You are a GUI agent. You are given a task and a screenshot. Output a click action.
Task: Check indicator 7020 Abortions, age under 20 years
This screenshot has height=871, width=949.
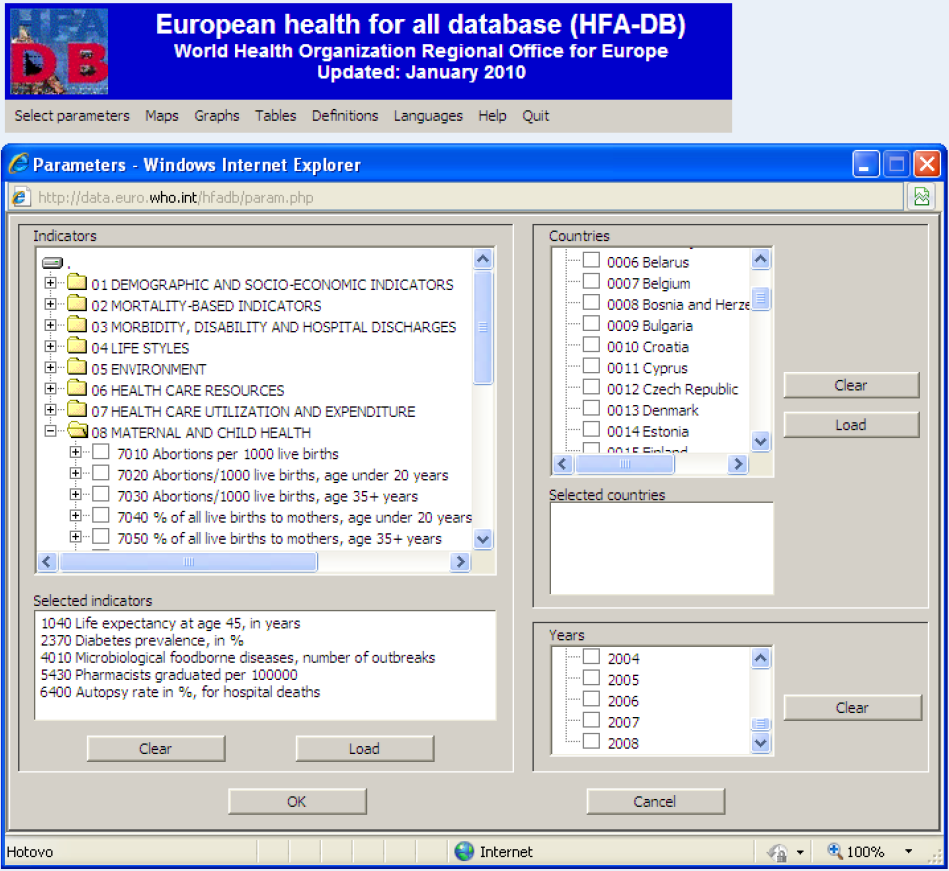(x=101, y=473)
